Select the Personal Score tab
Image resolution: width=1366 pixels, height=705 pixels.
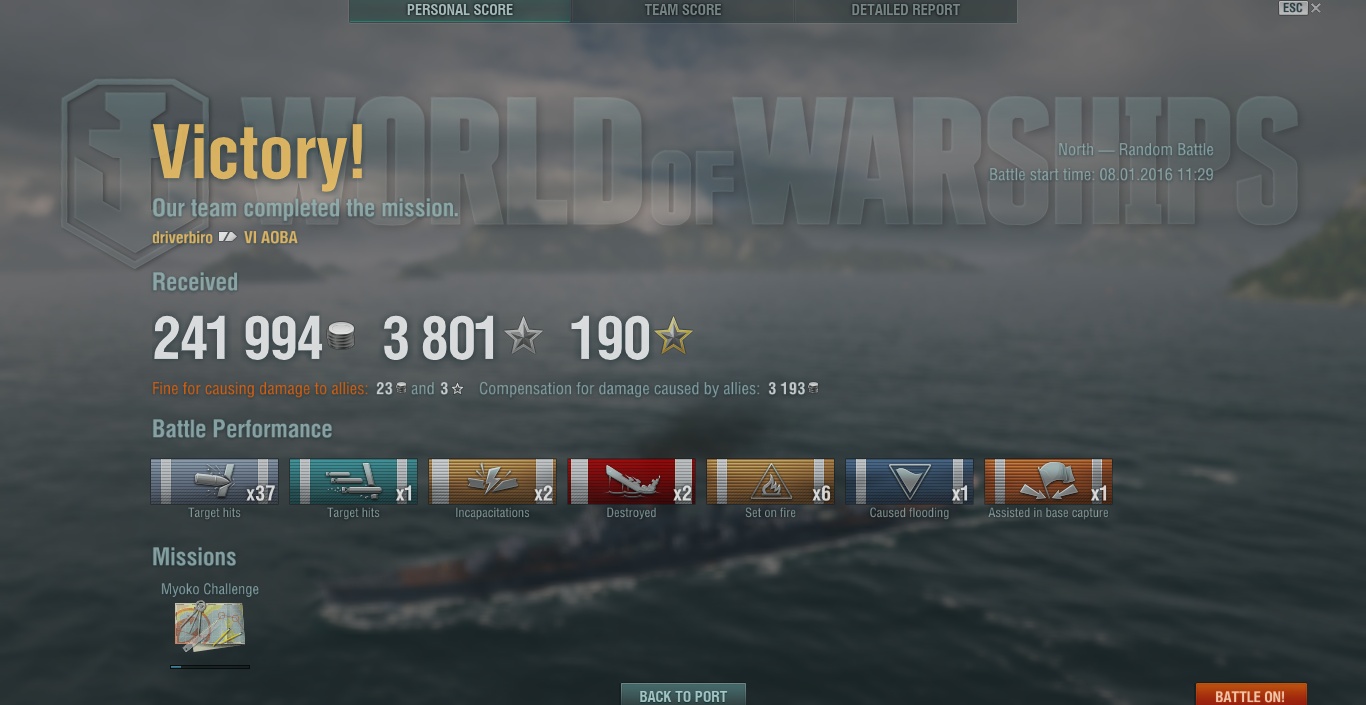(x=460, y=11)
